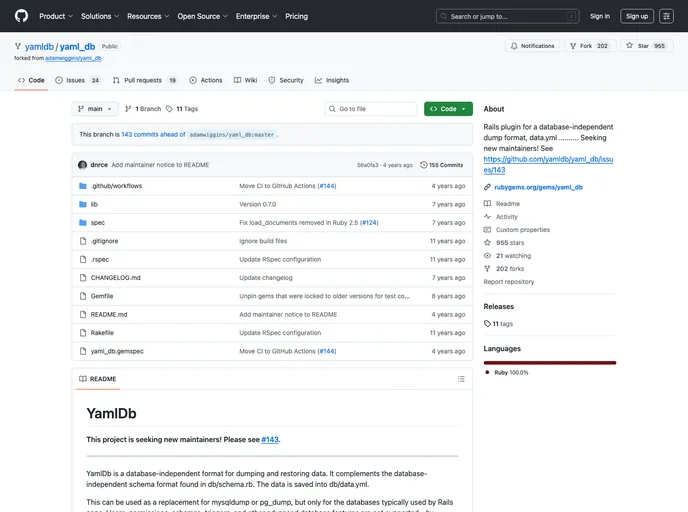This screenshot has height=512, width=688.
Task: Select the Code tab
Action: click(x=31, y=80)
